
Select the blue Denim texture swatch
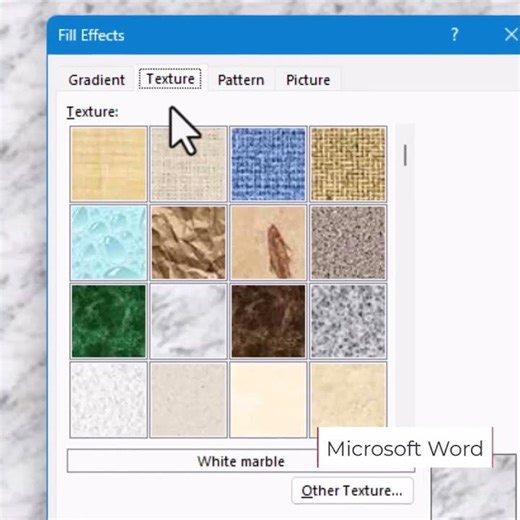268,164
